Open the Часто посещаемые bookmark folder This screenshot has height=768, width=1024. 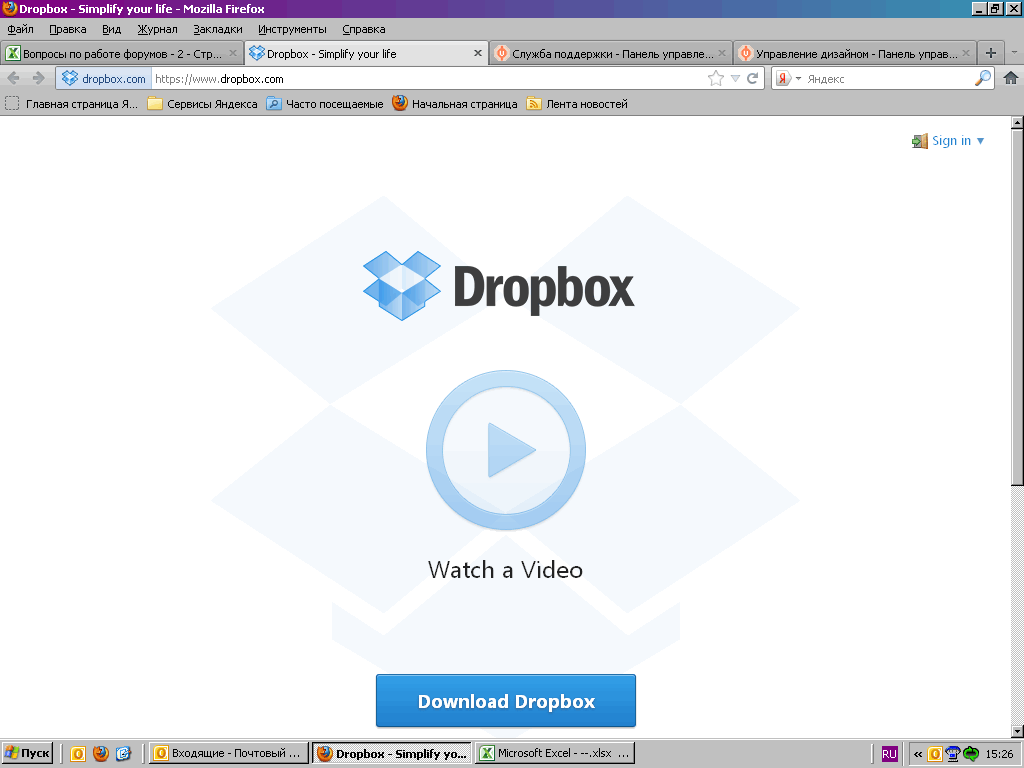click(x=325, y=104)
